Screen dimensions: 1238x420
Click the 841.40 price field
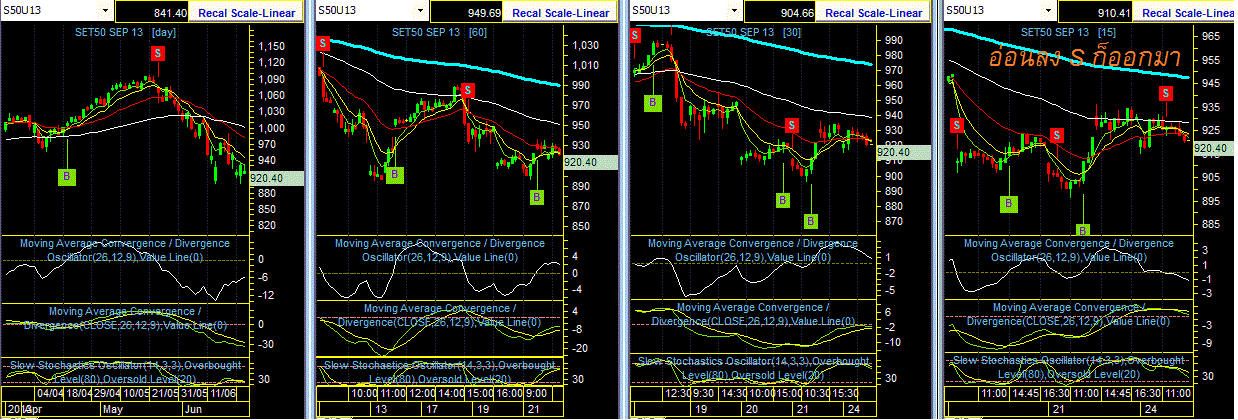(154, 12)
